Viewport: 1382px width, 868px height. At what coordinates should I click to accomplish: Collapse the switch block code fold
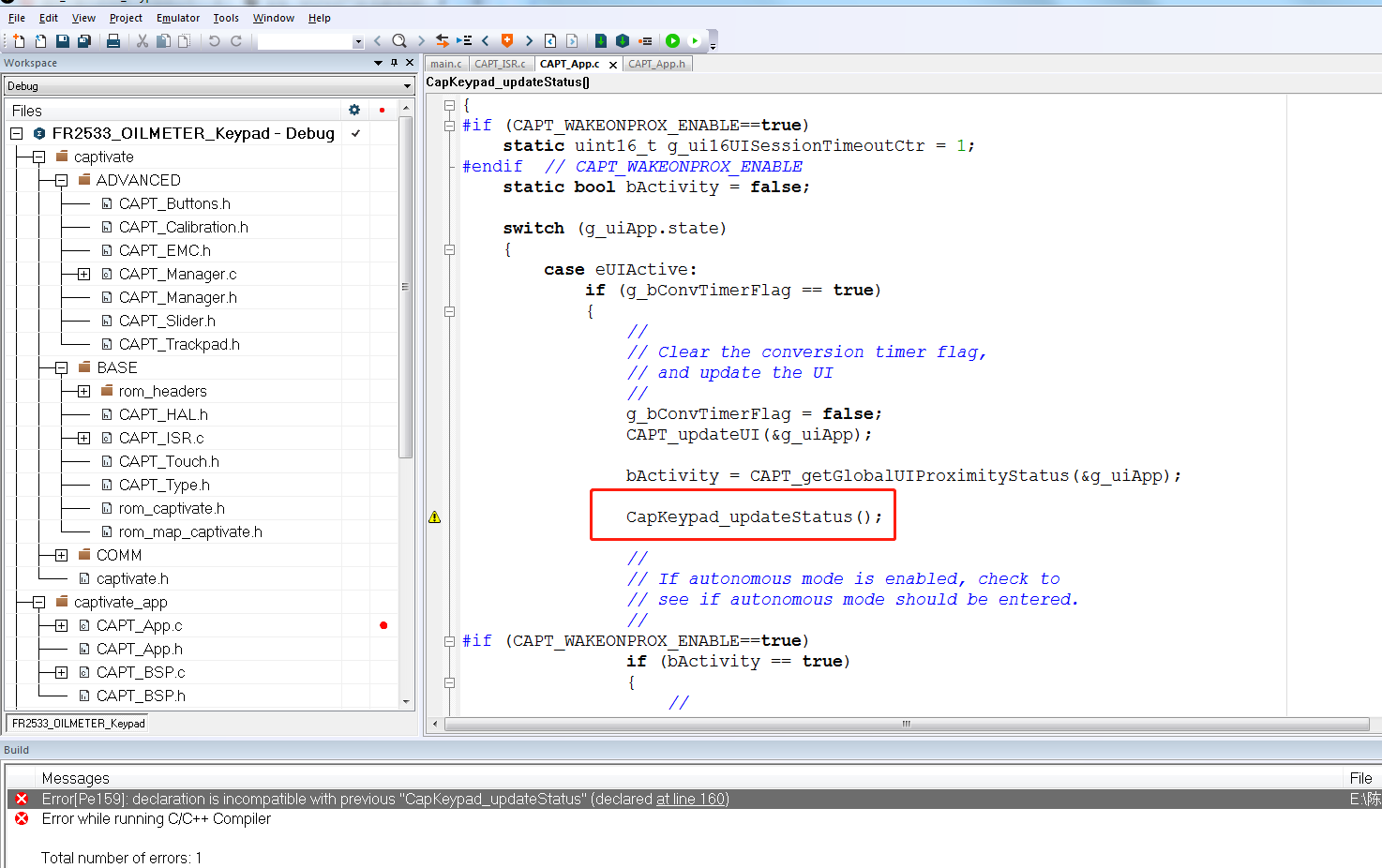[x=449, y=249]
